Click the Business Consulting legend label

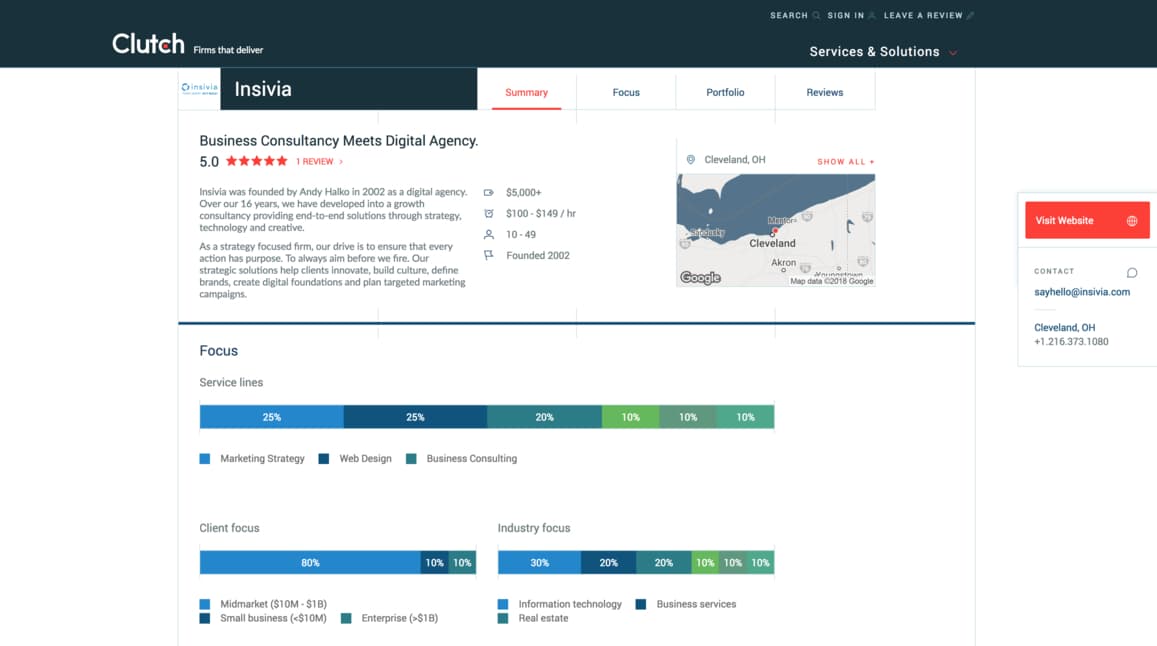click(x=472, y=458)
